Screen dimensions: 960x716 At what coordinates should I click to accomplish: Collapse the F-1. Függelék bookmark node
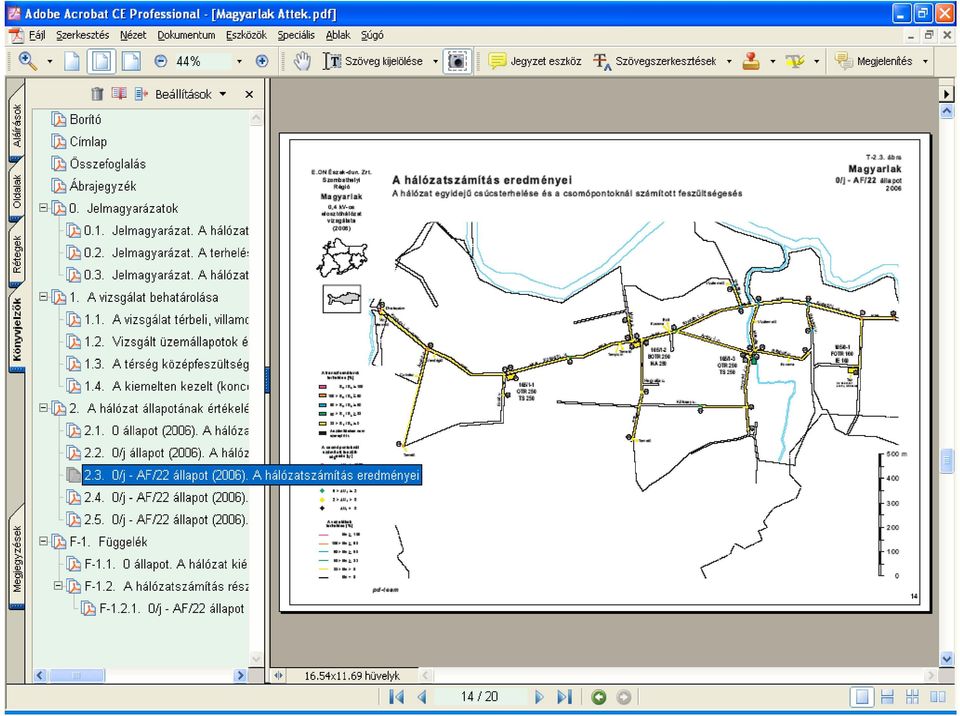point(43,541)
